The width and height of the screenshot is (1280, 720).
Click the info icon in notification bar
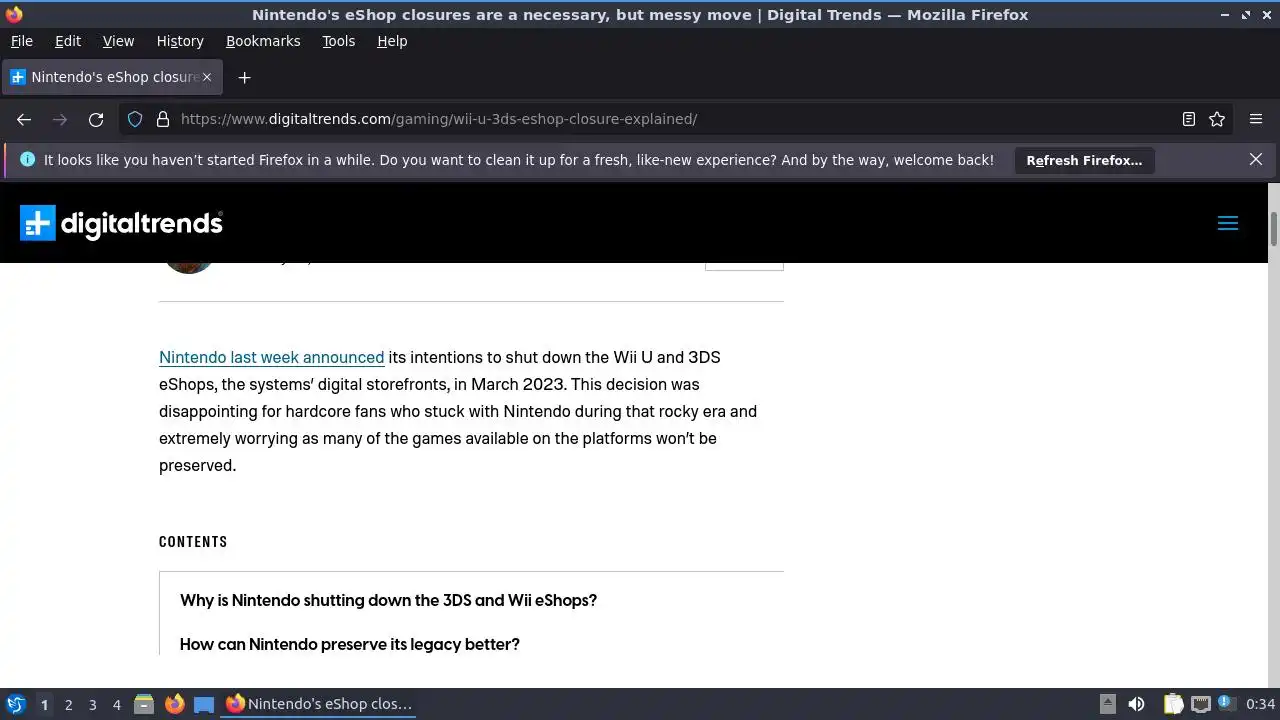(27, 159)
